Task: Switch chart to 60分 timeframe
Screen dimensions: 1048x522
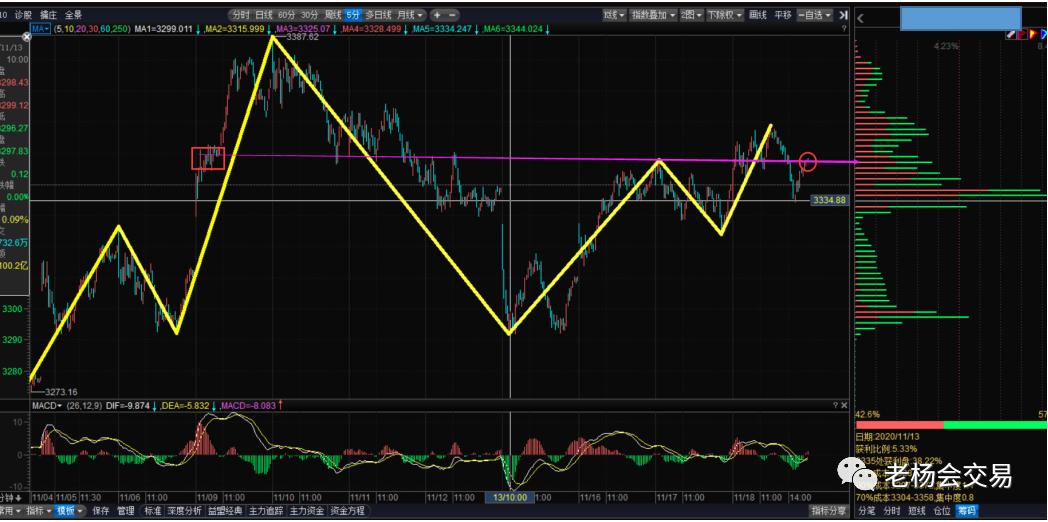Action: (287, 15)
